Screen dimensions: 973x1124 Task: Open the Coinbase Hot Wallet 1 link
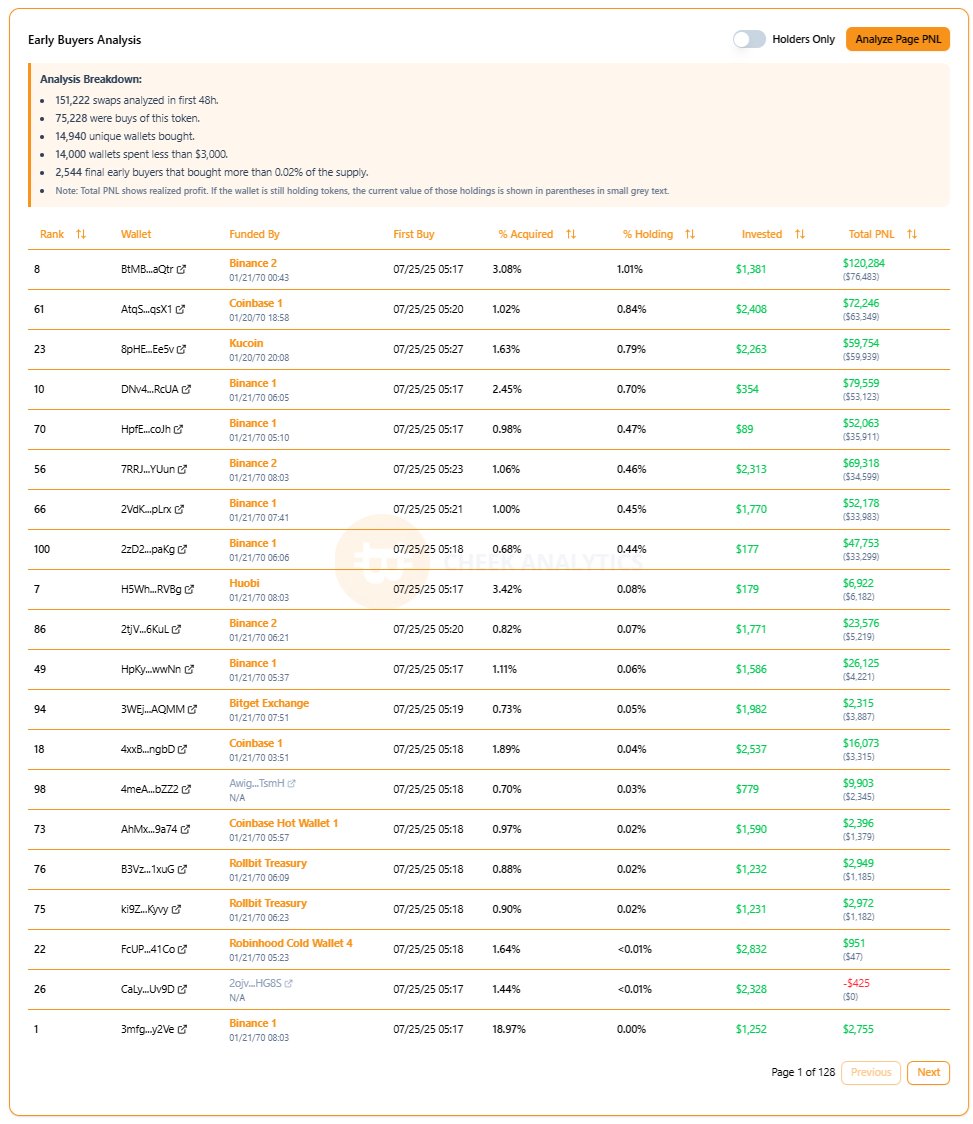[283, 823]
